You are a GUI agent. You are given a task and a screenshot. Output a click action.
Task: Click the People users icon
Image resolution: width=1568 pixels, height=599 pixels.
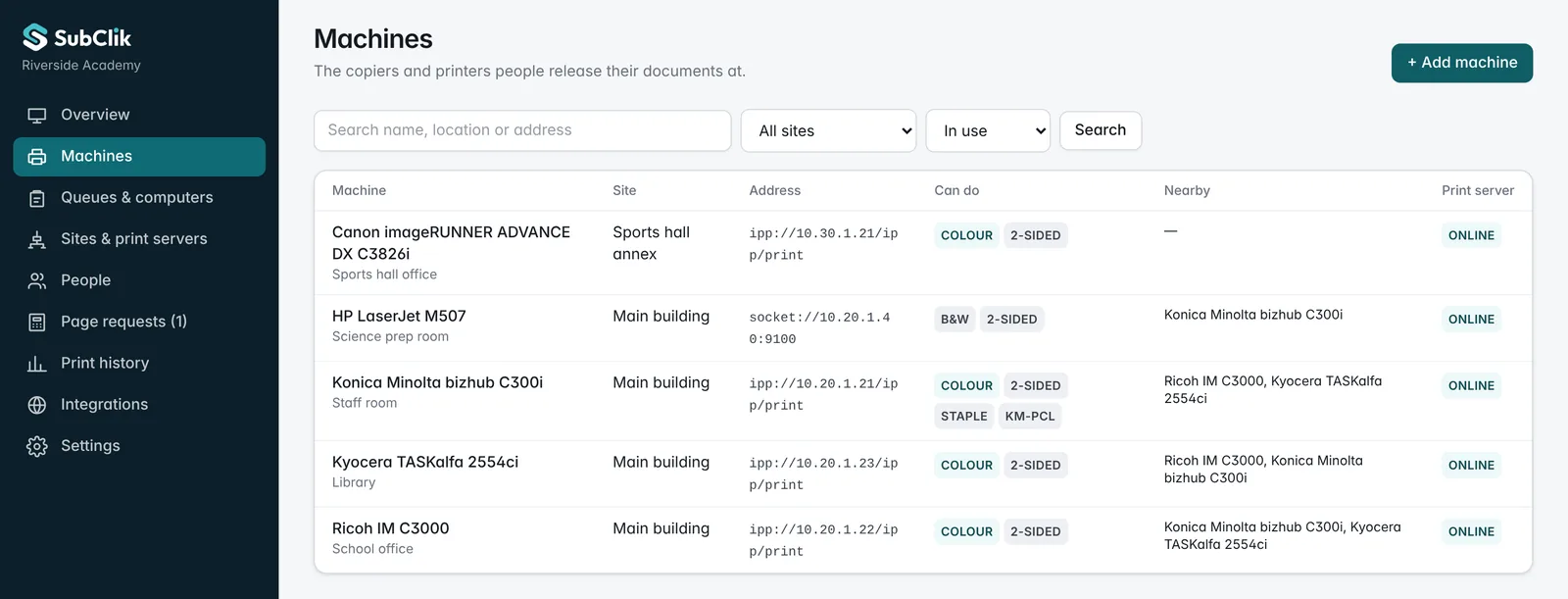point(37,280)
